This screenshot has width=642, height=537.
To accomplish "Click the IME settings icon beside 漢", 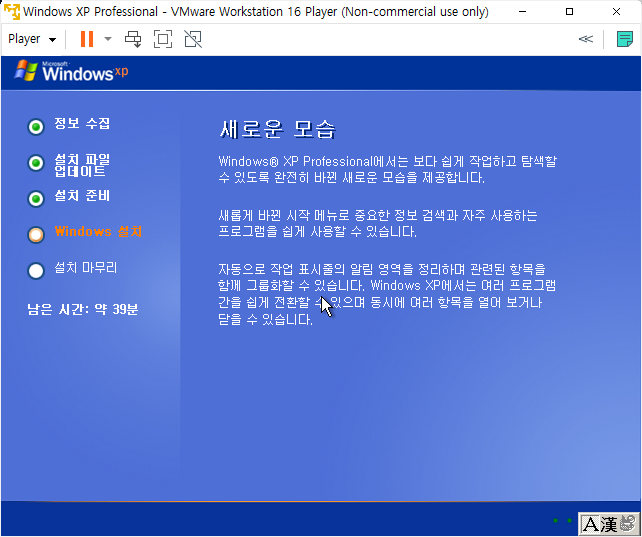I will click(627, 524).
